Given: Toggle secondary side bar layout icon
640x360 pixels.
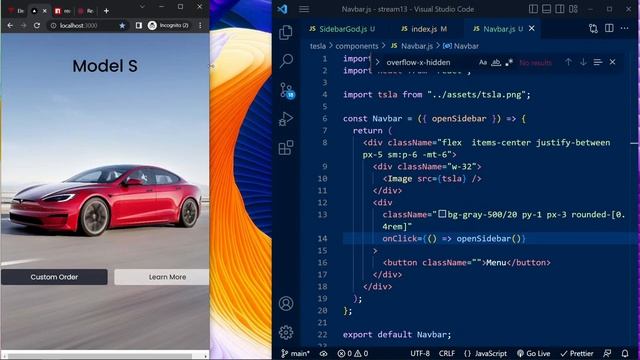Looking at the screenshot, I should point(560,9).
